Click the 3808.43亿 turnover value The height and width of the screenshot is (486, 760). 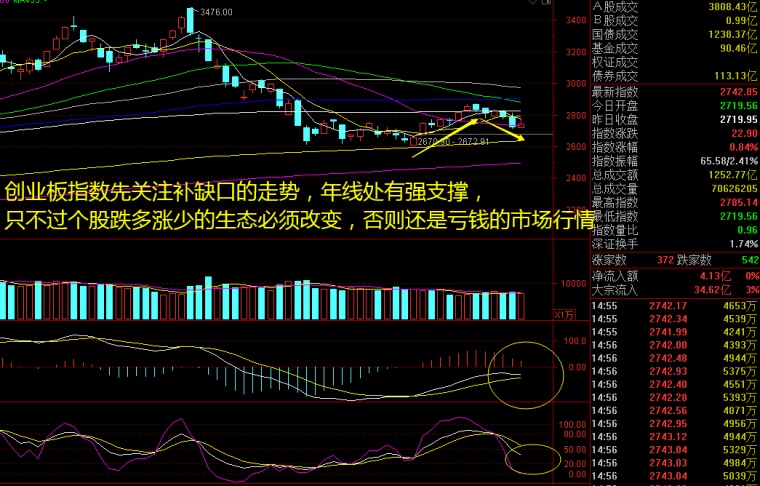[x=733, y=7]
